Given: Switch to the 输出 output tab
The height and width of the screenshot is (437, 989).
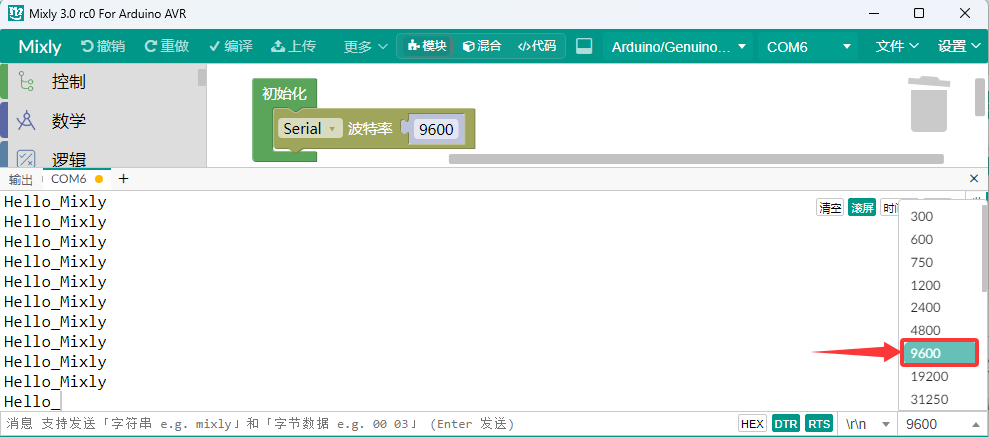Looking at the screenshot, I should pyautogui.click(x=21, y=180).
